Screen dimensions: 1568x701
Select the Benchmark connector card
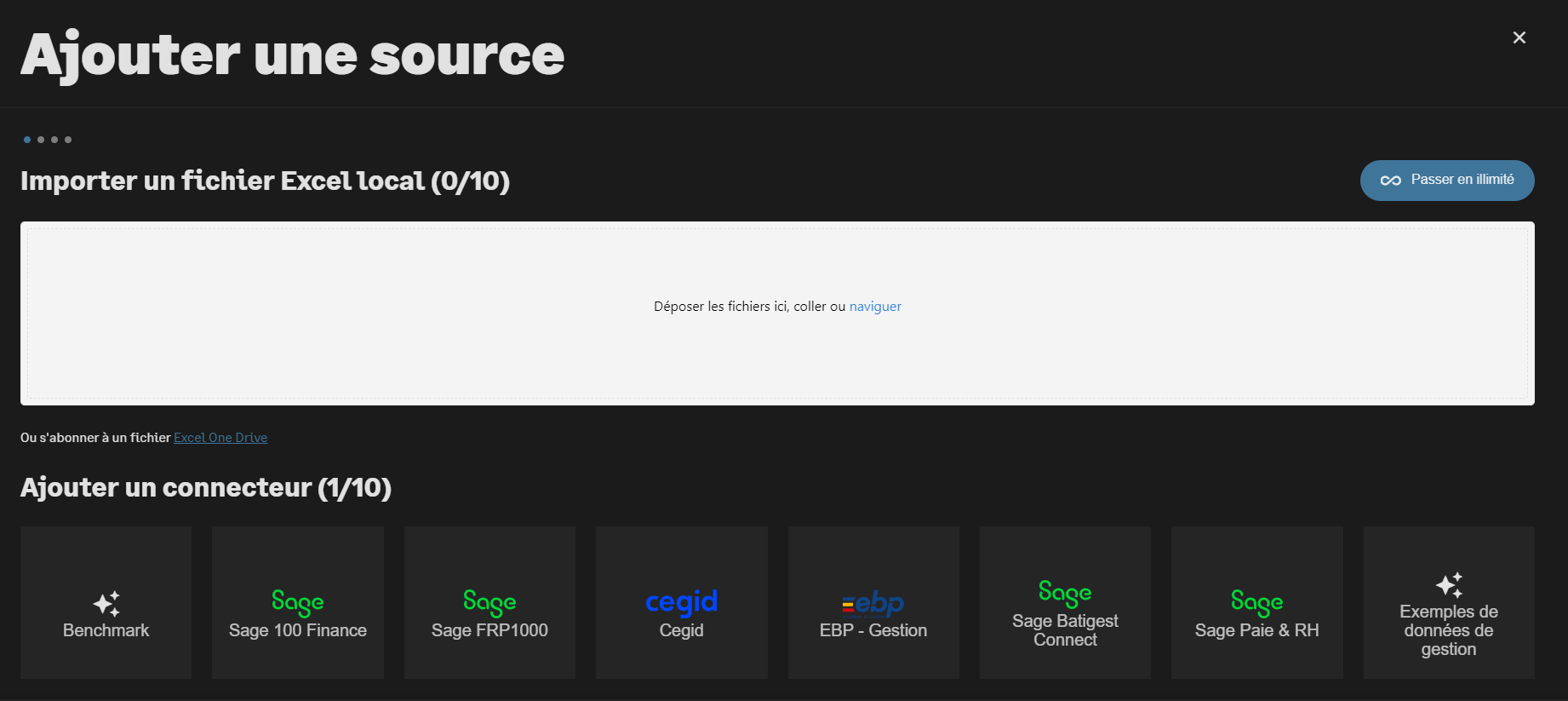[106, 602]
